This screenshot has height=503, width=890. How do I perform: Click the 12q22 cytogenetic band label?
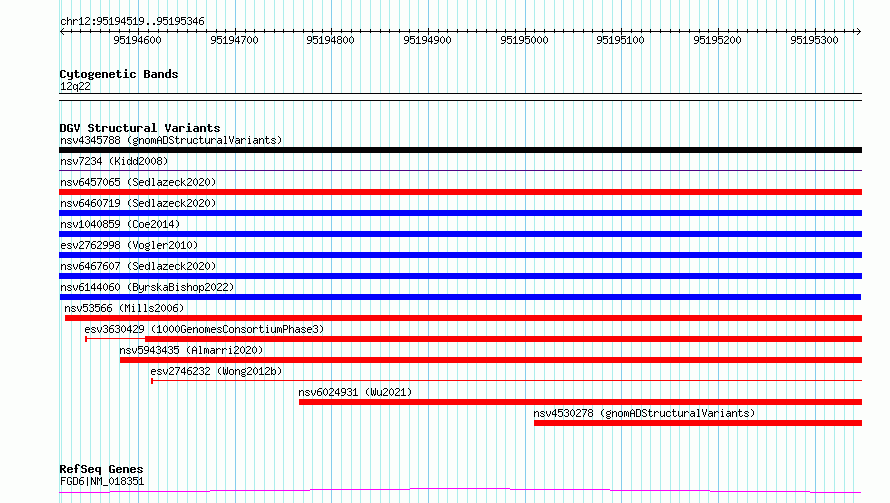75,86
